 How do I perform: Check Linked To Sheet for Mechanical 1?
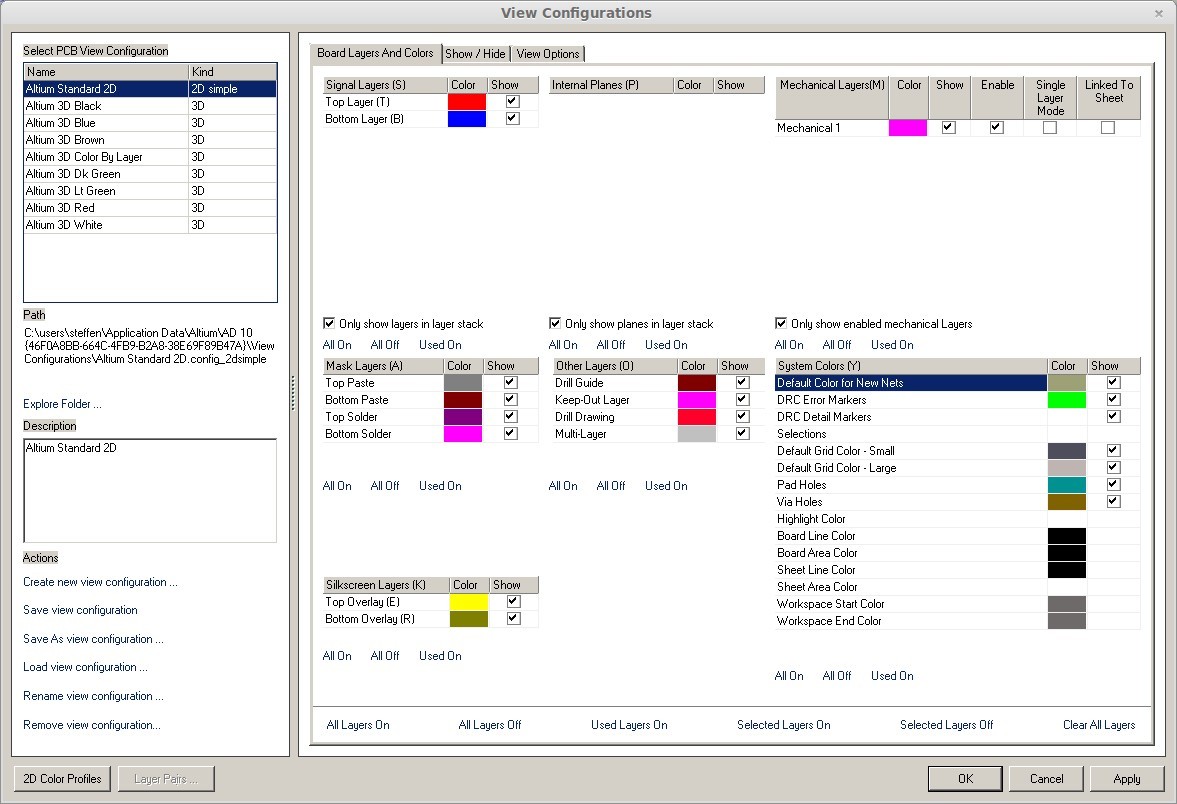click(x=1108, y=128)
